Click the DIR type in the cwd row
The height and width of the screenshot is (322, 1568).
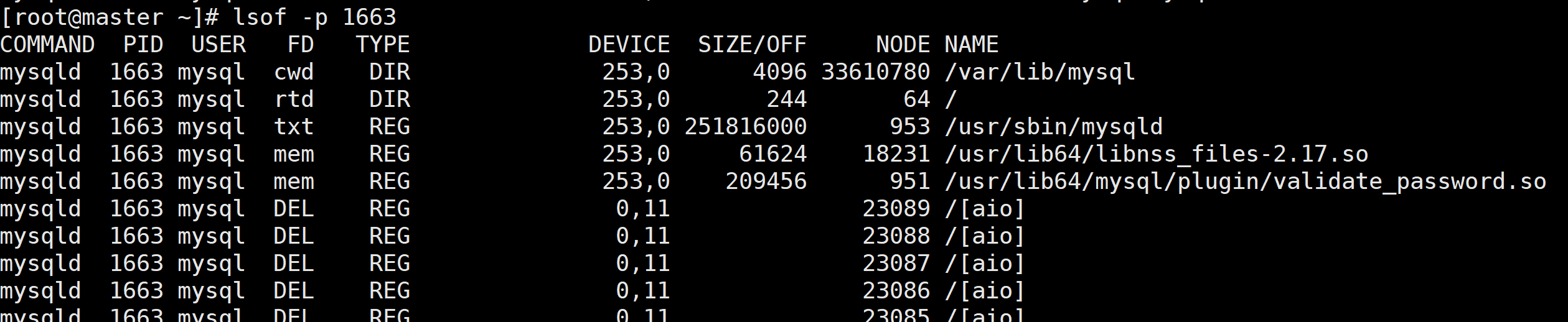point(390,72)
